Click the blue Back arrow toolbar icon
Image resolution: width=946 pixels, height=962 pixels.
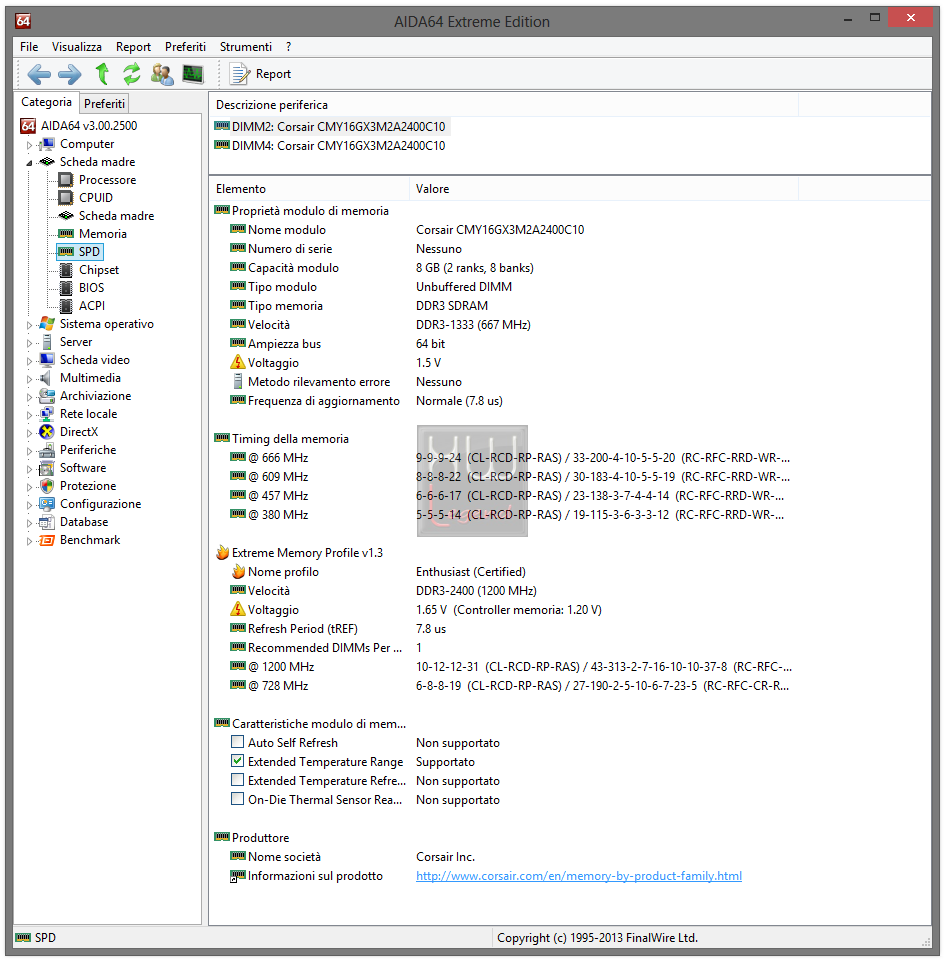(39, 74)
